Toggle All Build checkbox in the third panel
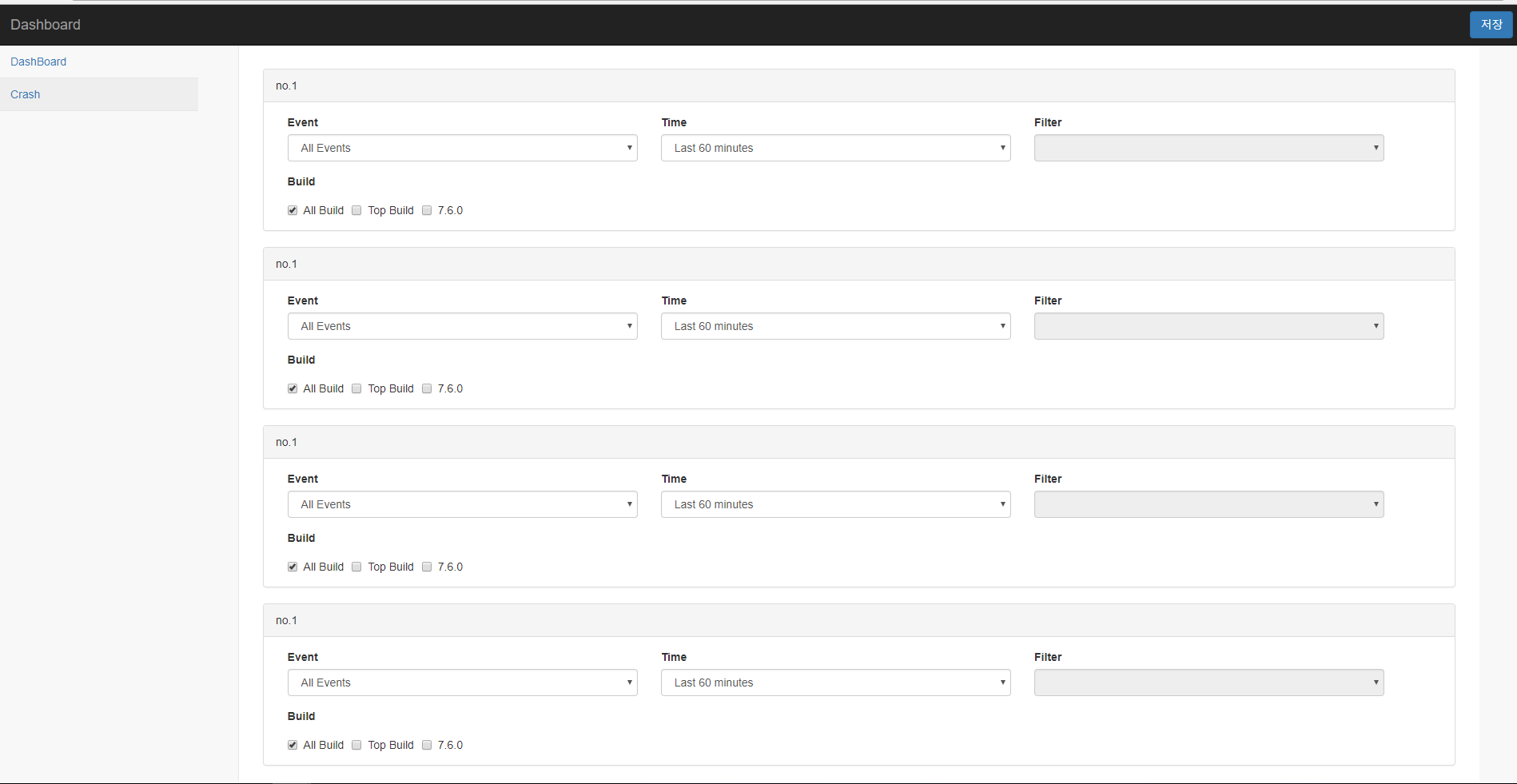Viewport: 1517px width, 784px height. pos(293,567)
